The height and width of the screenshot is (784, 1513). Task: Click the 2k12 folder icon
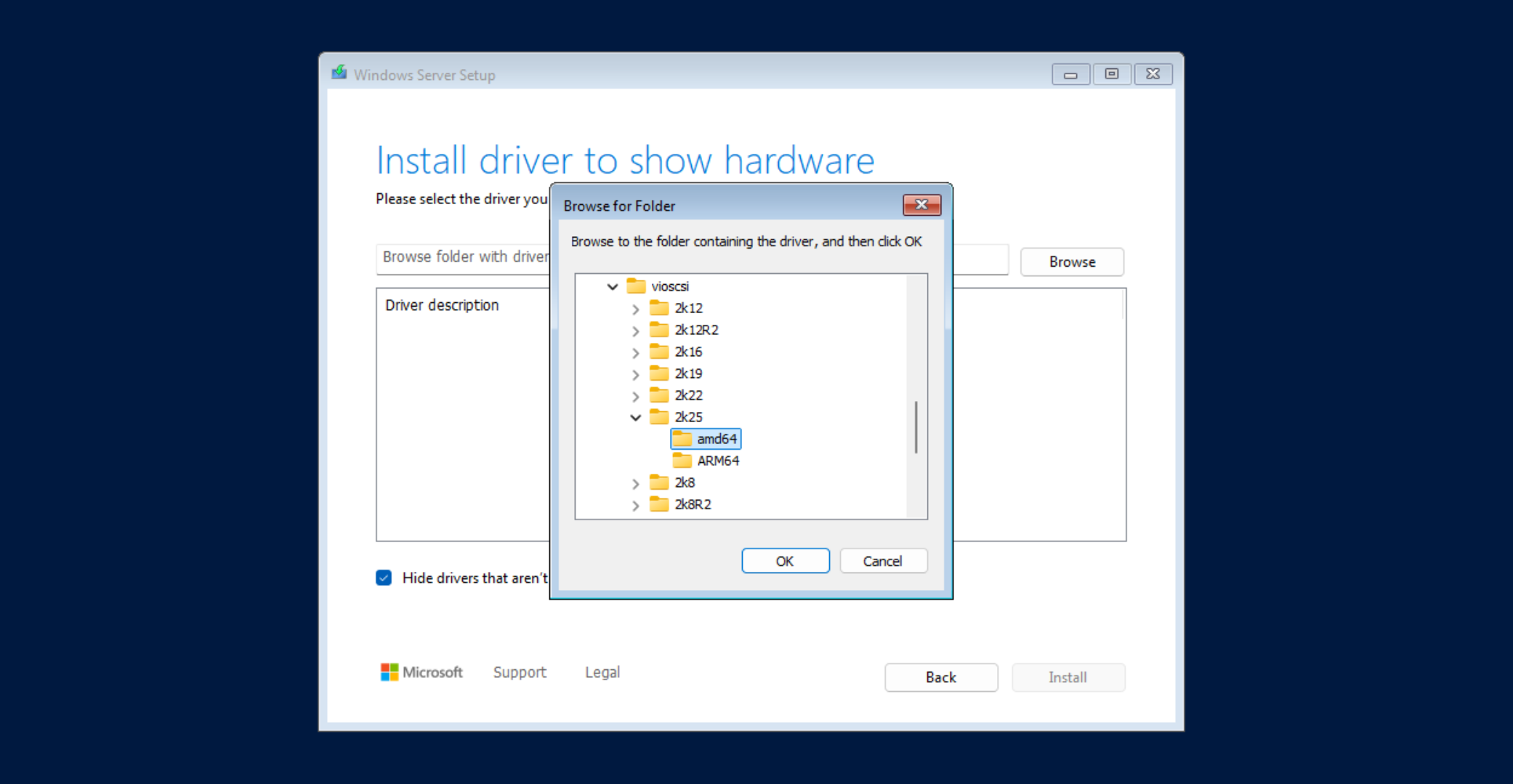(x=659, y=307)
